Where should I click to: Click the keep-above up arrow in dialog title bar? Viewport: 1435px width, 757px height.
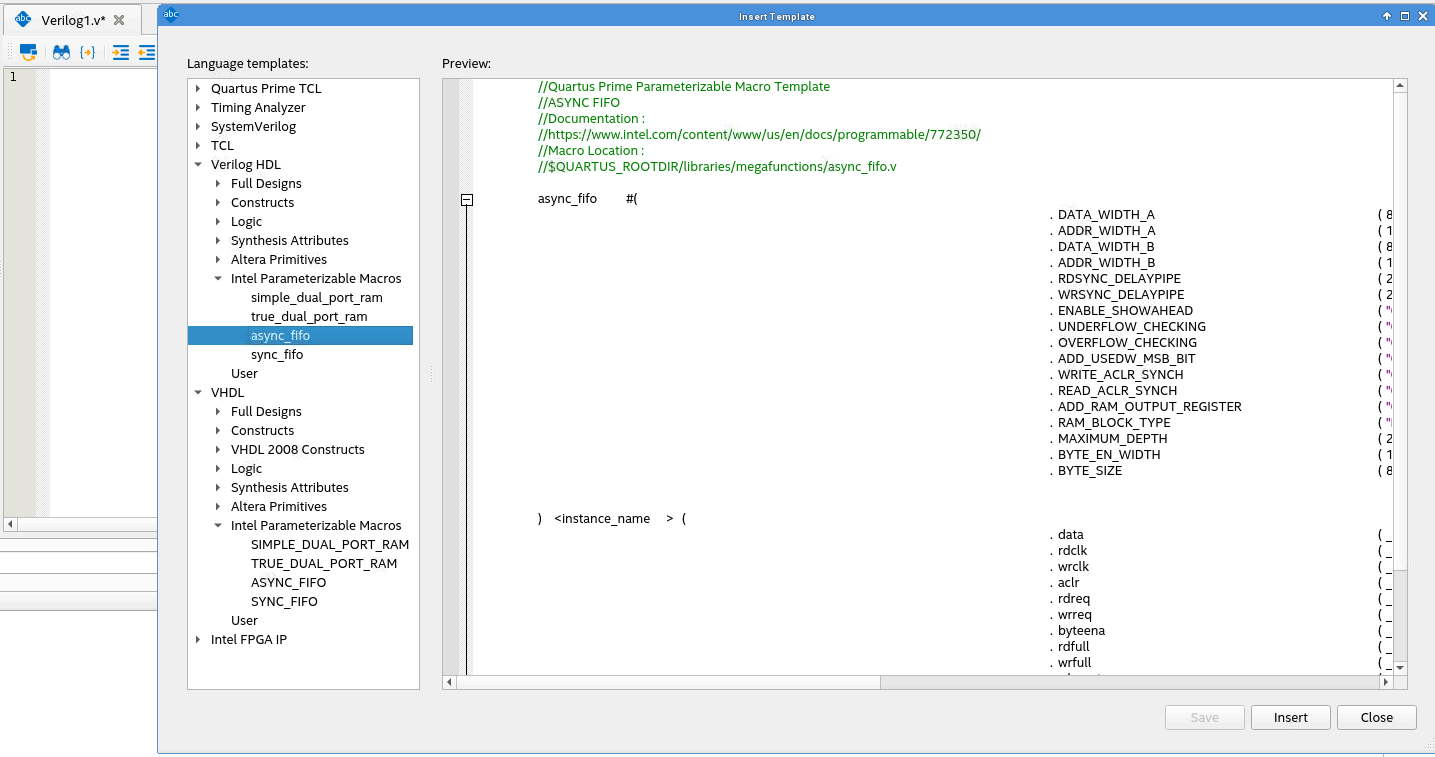pyautogui.click(x=1387, y=16)
